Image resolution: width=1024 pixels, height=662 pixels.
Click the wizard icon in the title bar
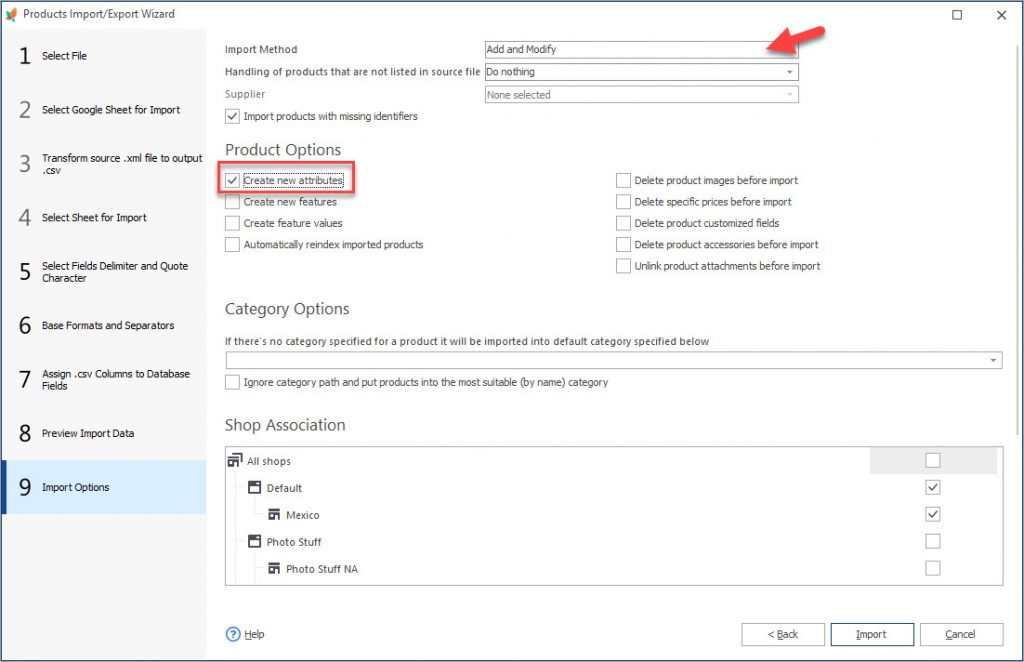(x=14, y=14)
